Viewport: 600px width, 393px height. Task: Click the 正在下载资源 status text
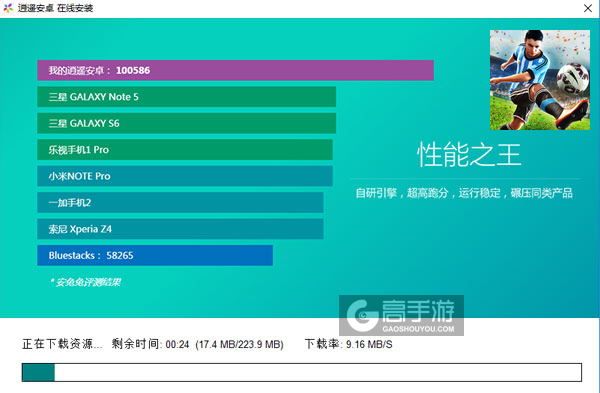click(62, 344)
